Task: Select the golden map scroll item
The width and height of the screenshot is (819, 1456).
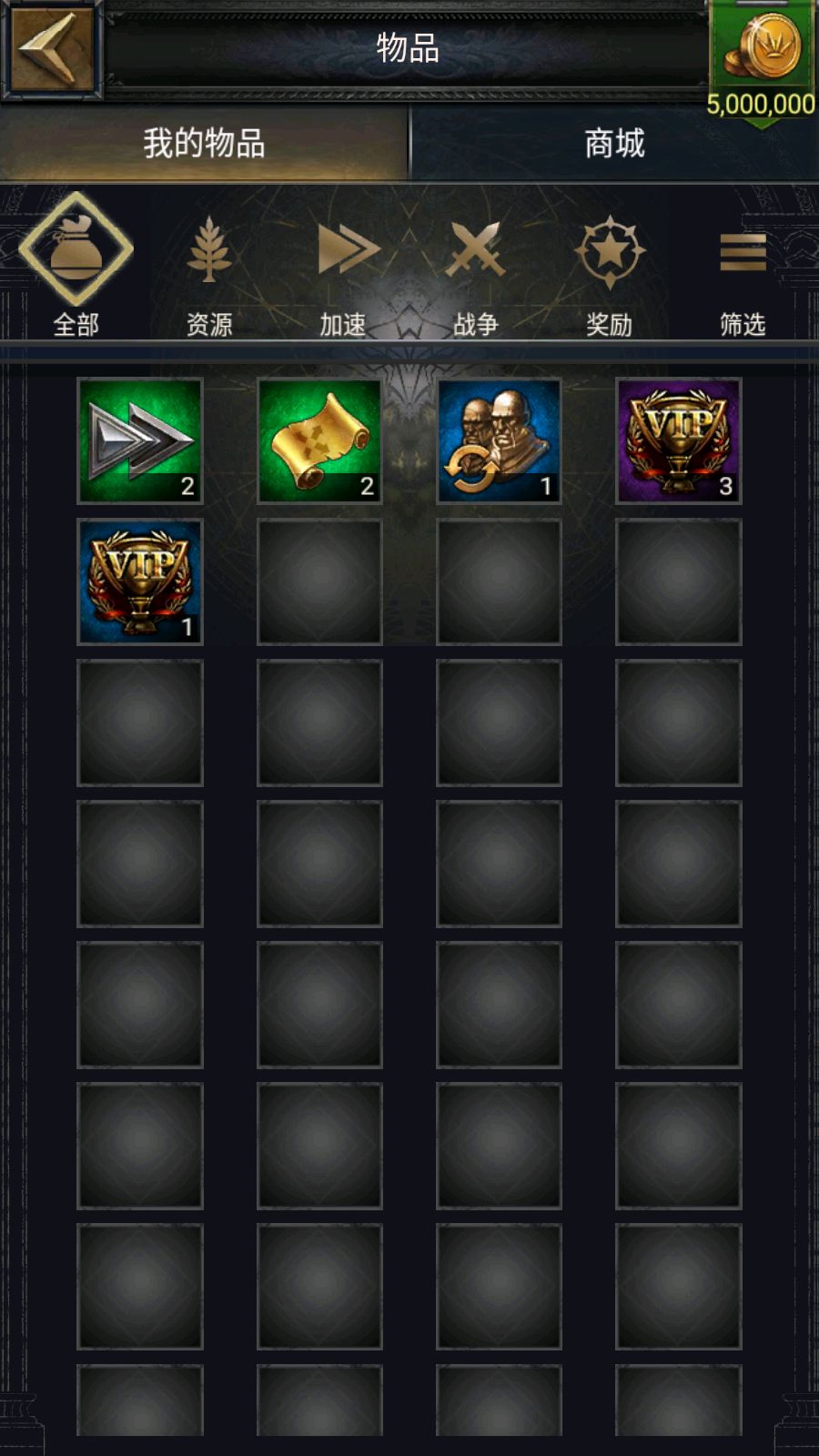Action: click(319, 441)
